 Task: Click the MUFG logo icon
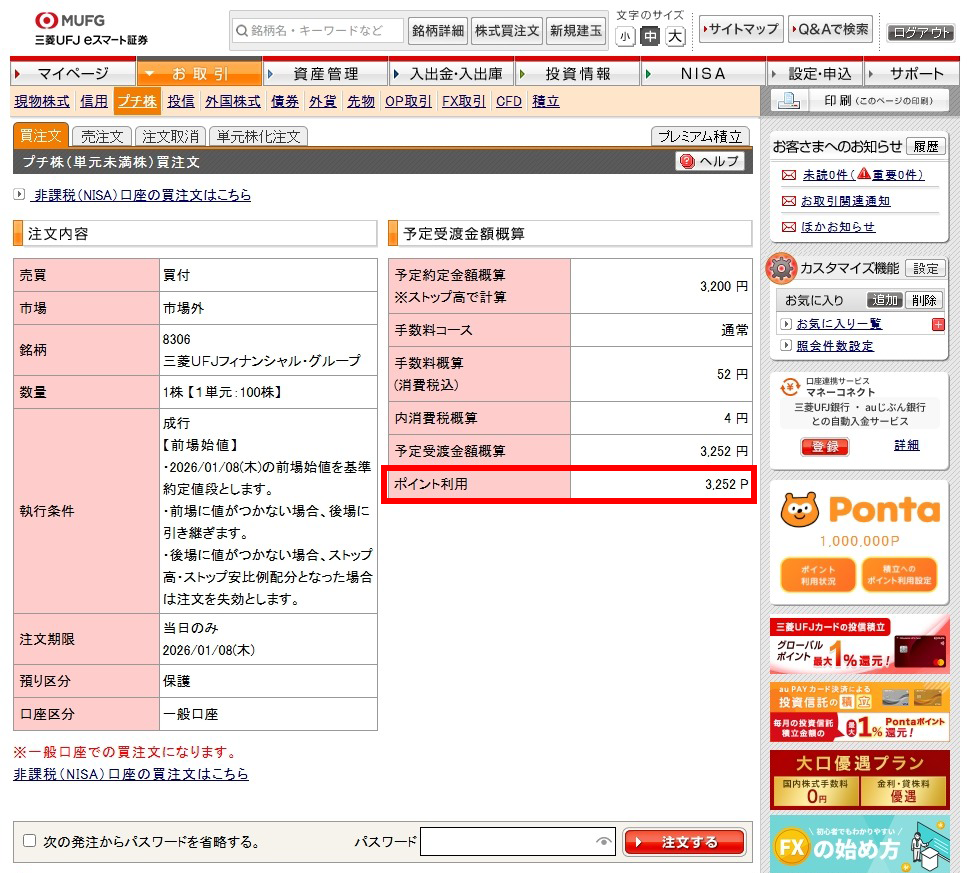[x=46, y=20]
